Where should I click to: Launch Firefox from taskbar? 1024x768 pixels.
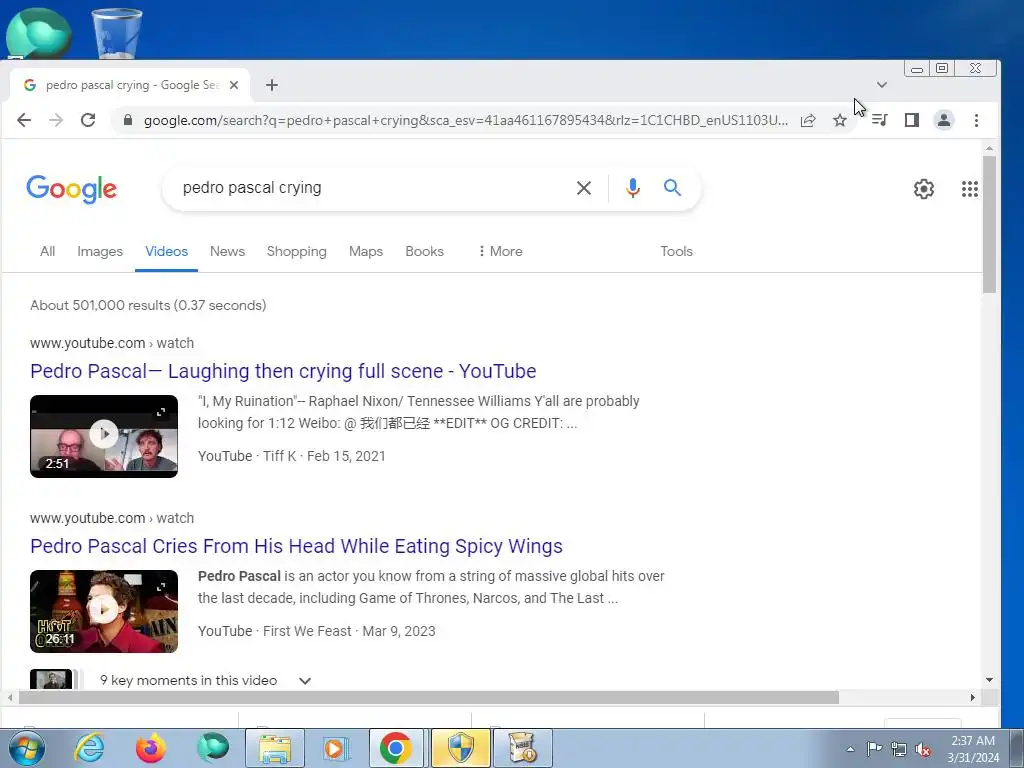click(x=151, y=748)
